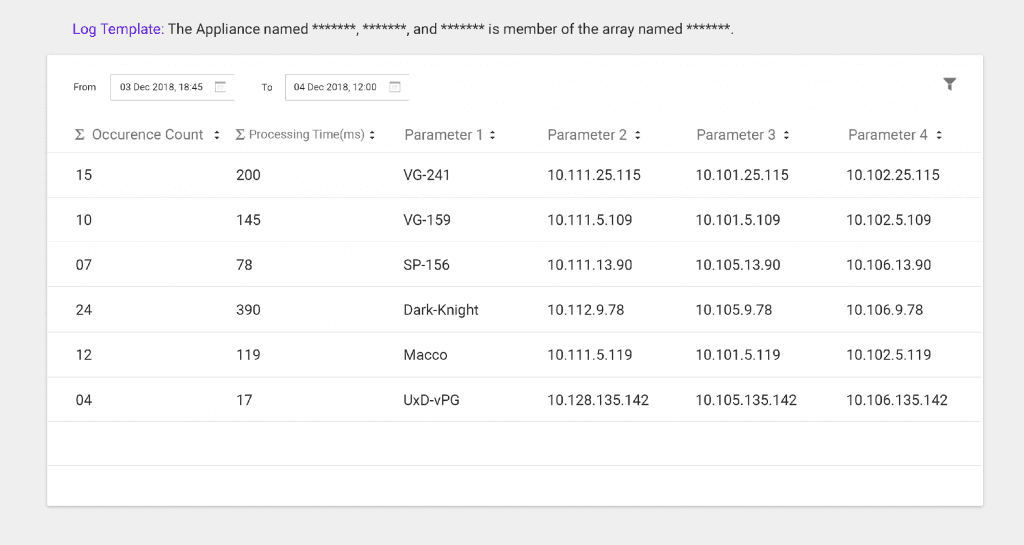Click the Macco entry in Parameter 1
The image size is (1024, 545).
click(x=425, y=355)
